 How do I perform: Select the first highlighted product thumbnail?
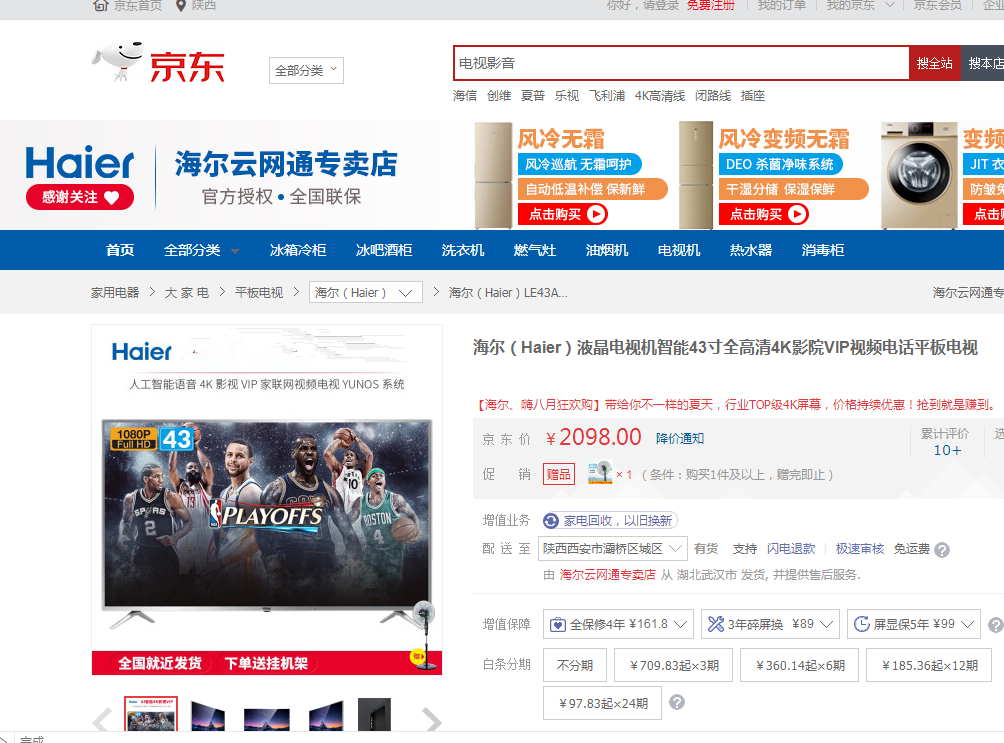click(151, 714)
